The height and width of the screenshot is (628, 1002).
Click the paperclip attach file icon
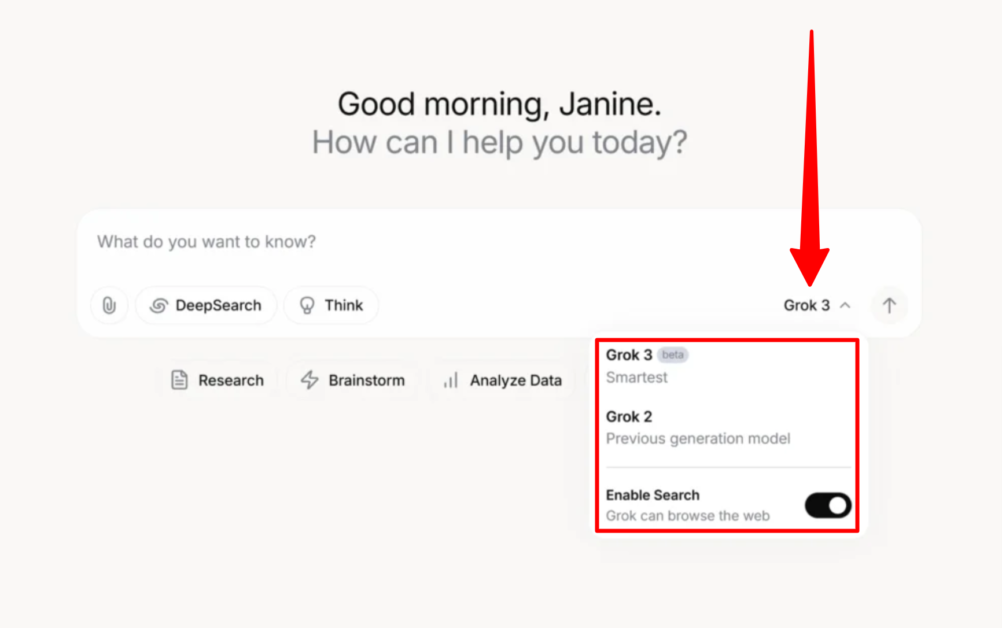coord(109,305)
